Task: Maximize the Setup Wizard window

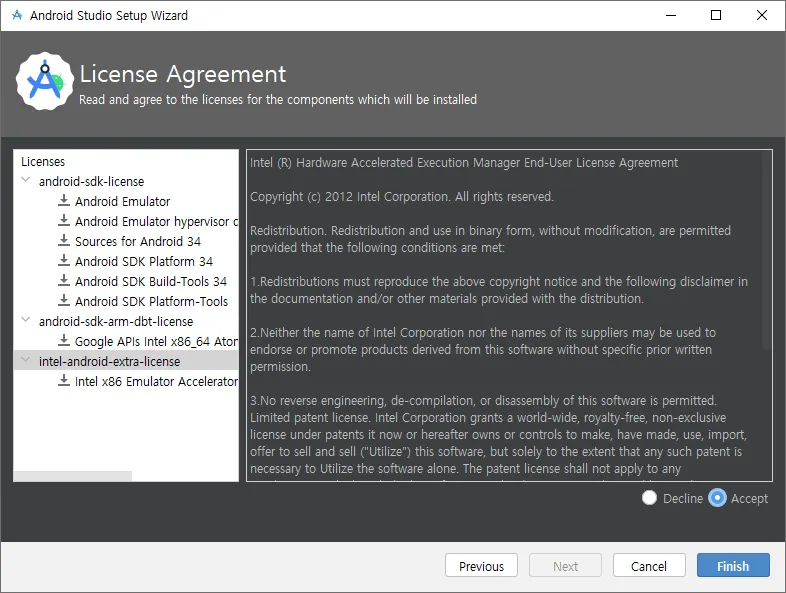Action: (716, 15)
